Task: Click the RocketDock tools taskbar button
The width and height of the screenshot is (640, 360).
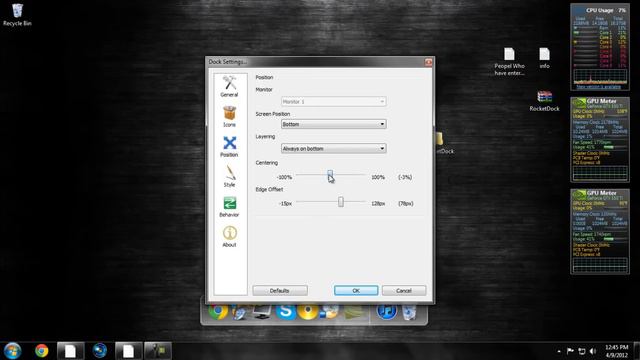Action: click(158, 351)
